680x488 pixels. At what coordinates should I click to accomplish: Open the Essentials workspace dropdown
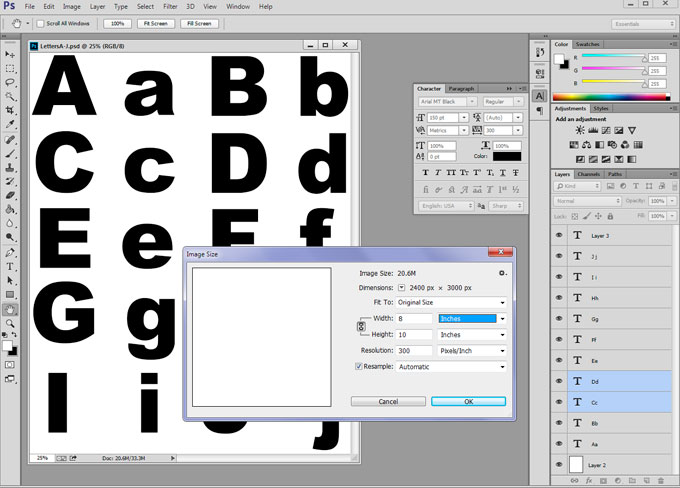[x=643, y=24]
